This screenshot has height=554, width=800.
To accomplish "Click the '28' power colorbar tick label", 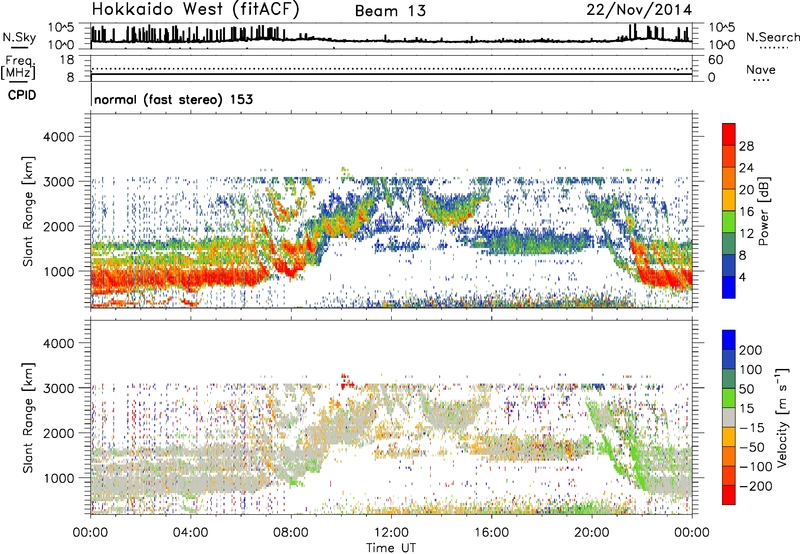I will 746,146.
